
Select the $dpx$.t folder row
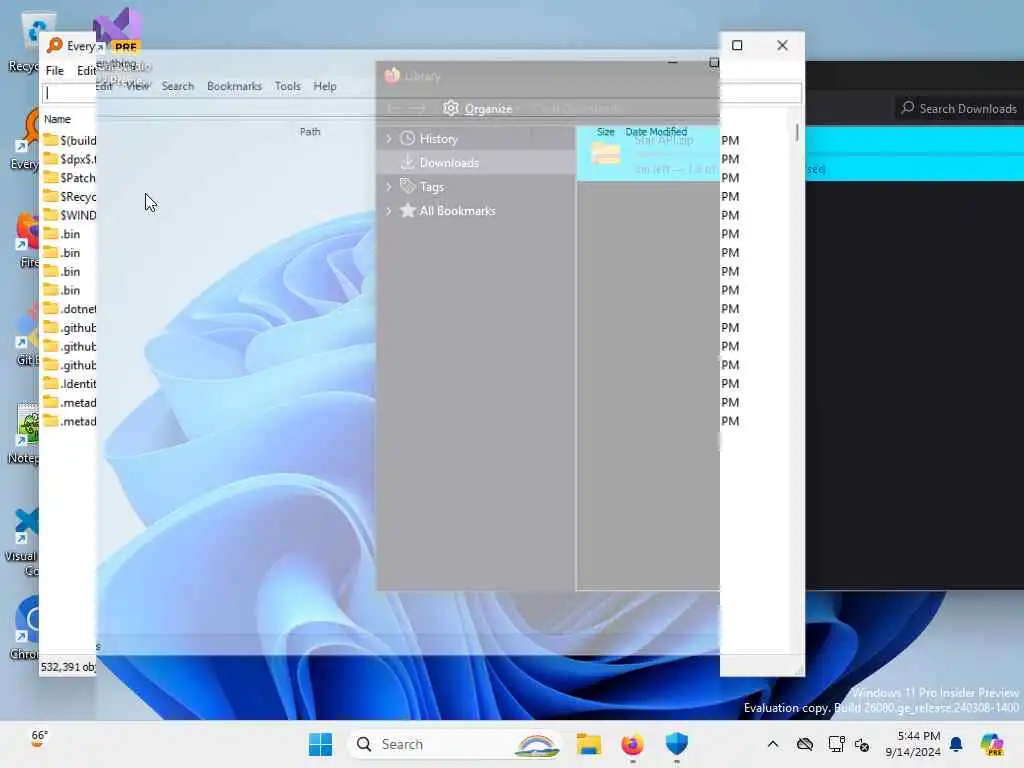point(69,159)
